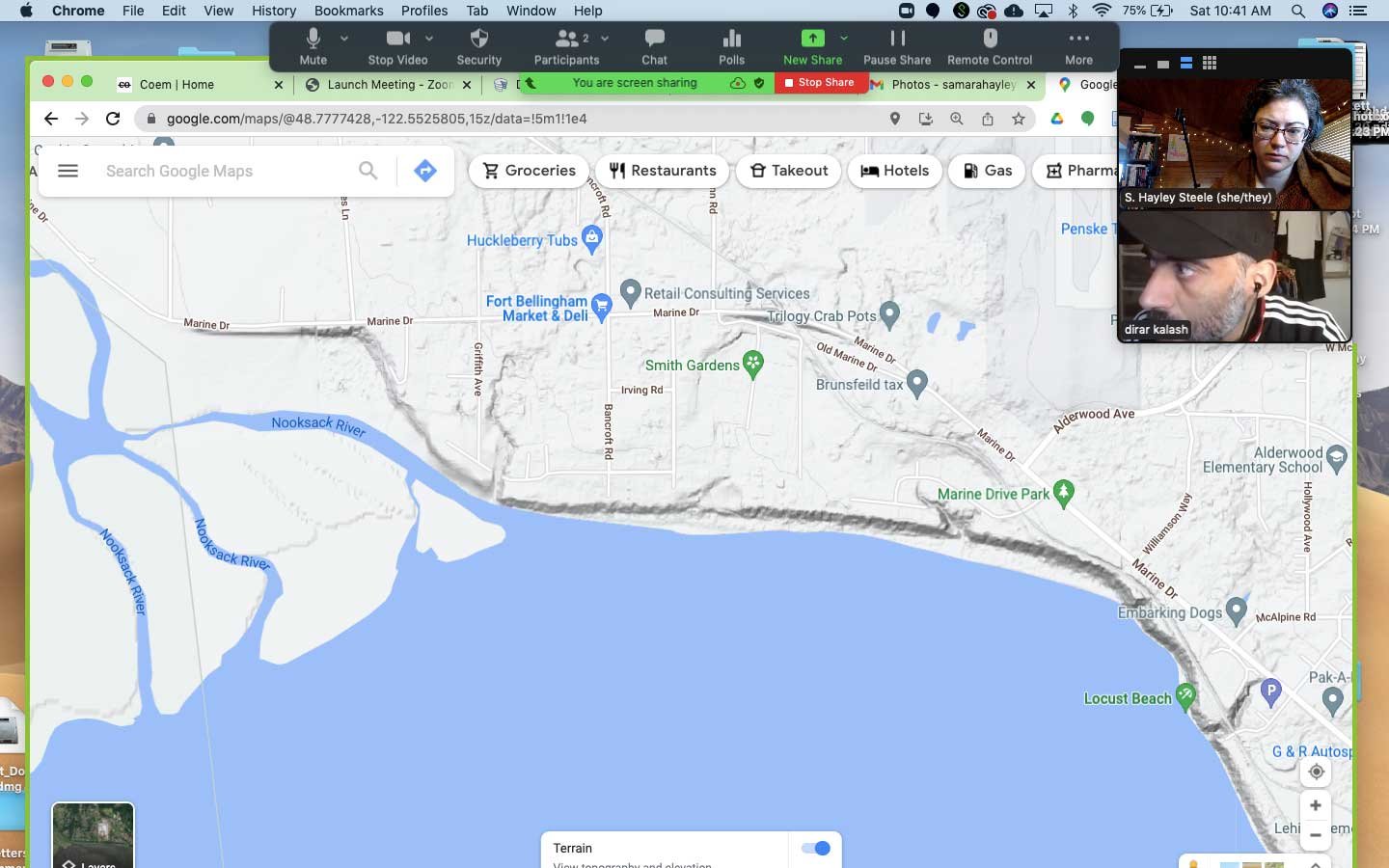Expand the Participants options arrow
This screenshot has width=1389, height=868.
click(x=605, y=39)
